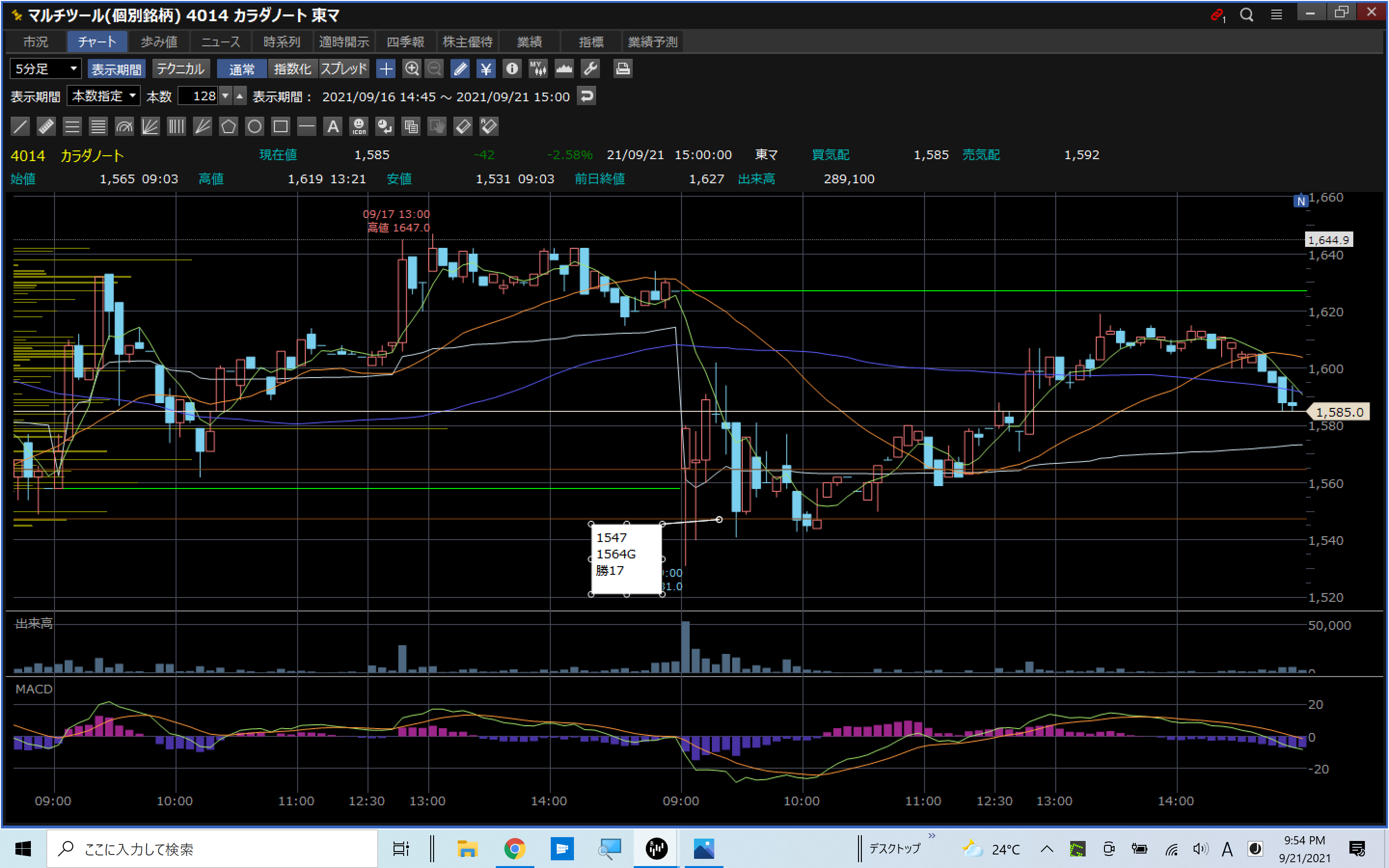This screenshot has height=868, width=1389.
Task: Open the 本数指定 period type dropdown
Action: (104, 96)
